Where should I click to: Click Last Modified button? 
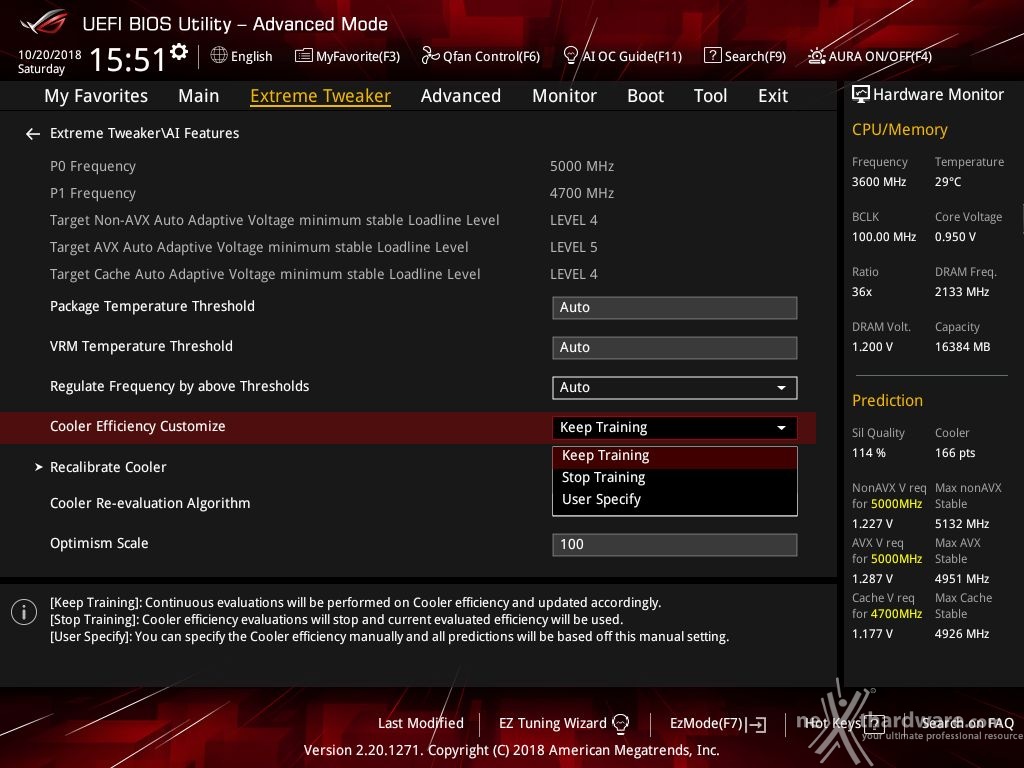click(421, 724)
